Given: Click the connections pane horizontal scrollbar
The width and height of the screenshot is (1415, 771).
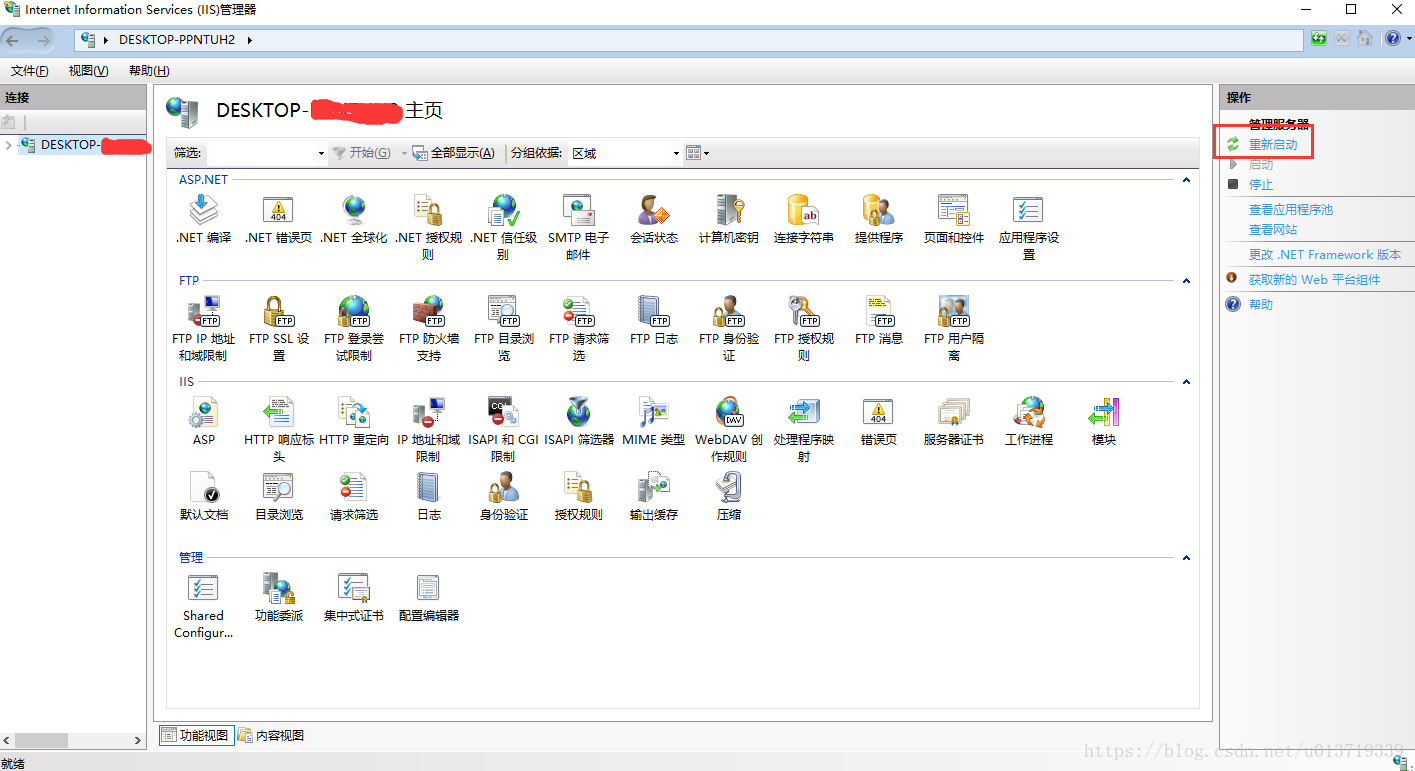Looking at the screenshot, I should coord(73,741).
